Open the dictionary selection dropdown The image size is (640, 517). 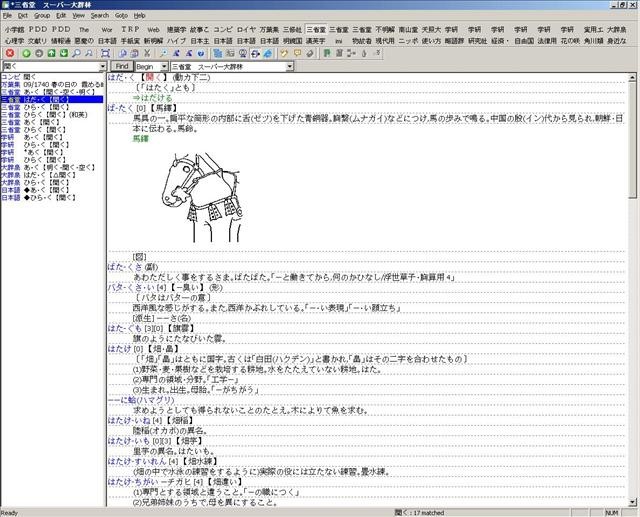click(288, 66)
